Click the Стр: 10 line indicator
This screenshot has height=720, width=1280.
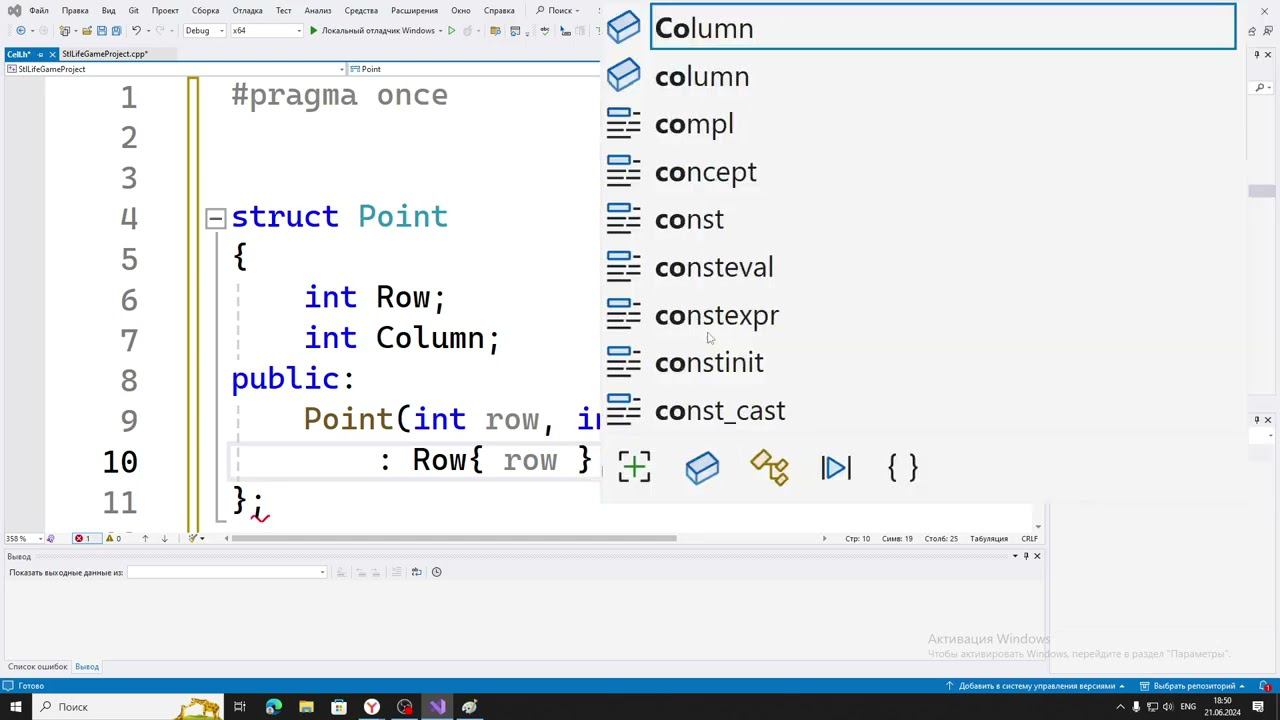coord(858,539)
